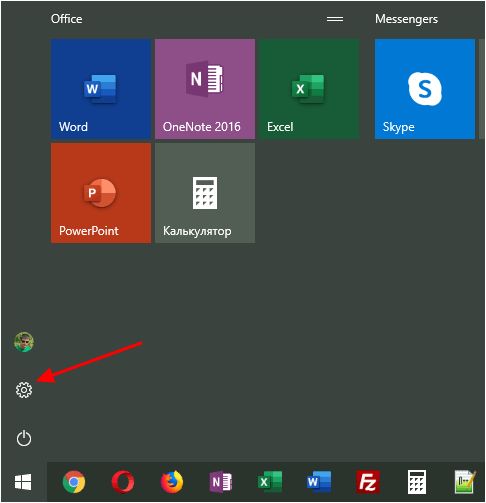Open Calculator from the taskbar

pyautogui.click(x=417, y=482)
